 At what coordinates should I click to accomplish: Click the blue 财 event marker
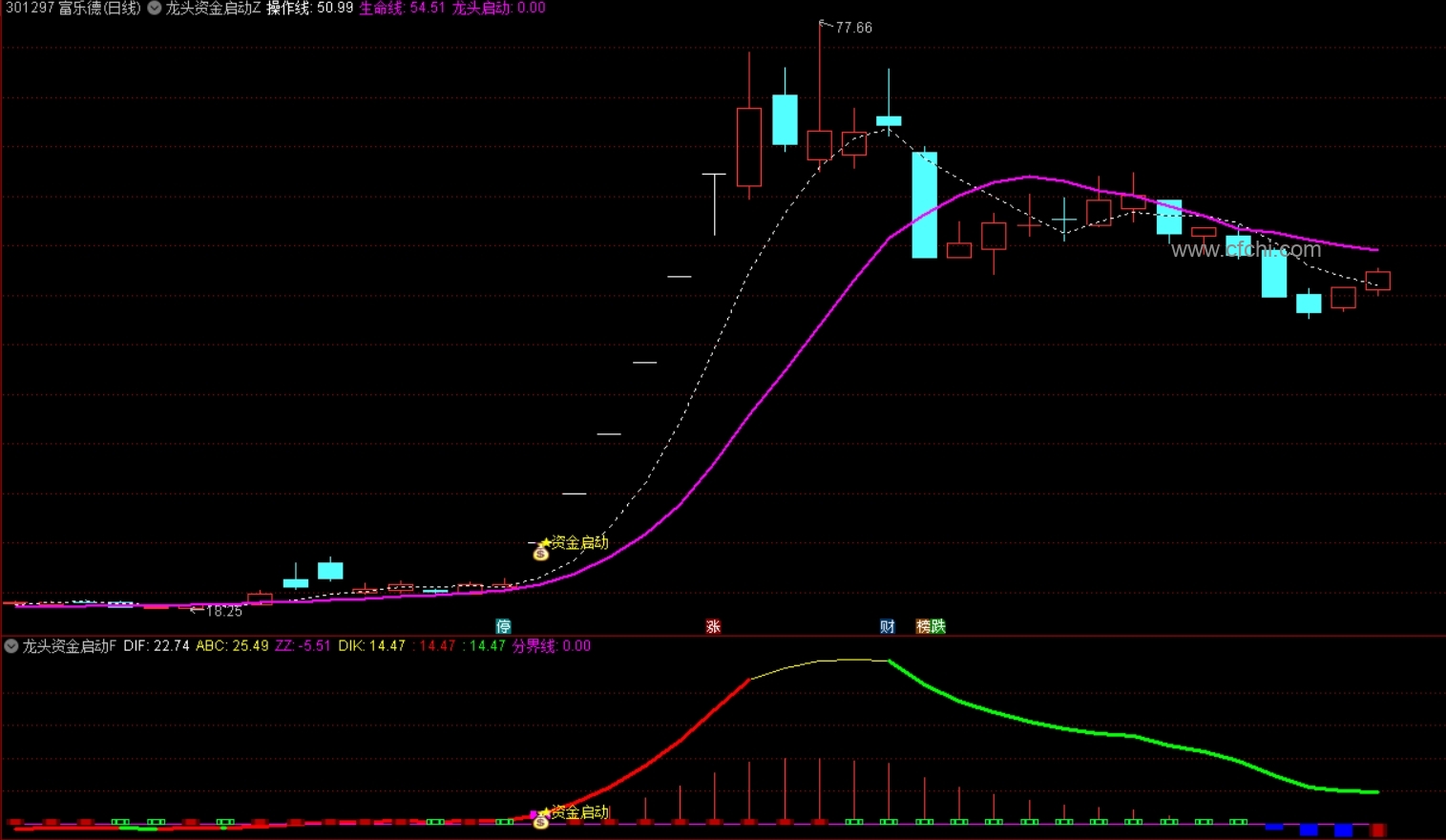[x=888, y=626]
